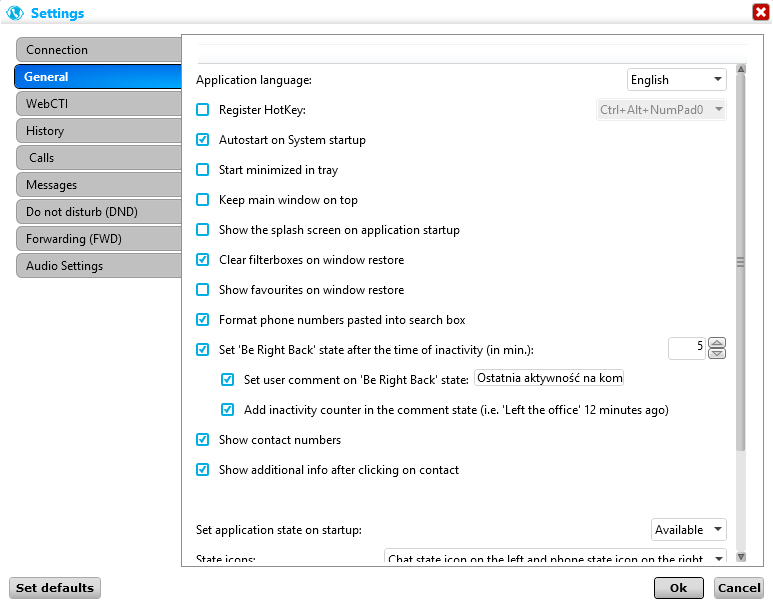This screenshot has height=607, width=773.
Task: Click the scrollbar up arrow
Action: pyautogui.click(x=741, y=70)
